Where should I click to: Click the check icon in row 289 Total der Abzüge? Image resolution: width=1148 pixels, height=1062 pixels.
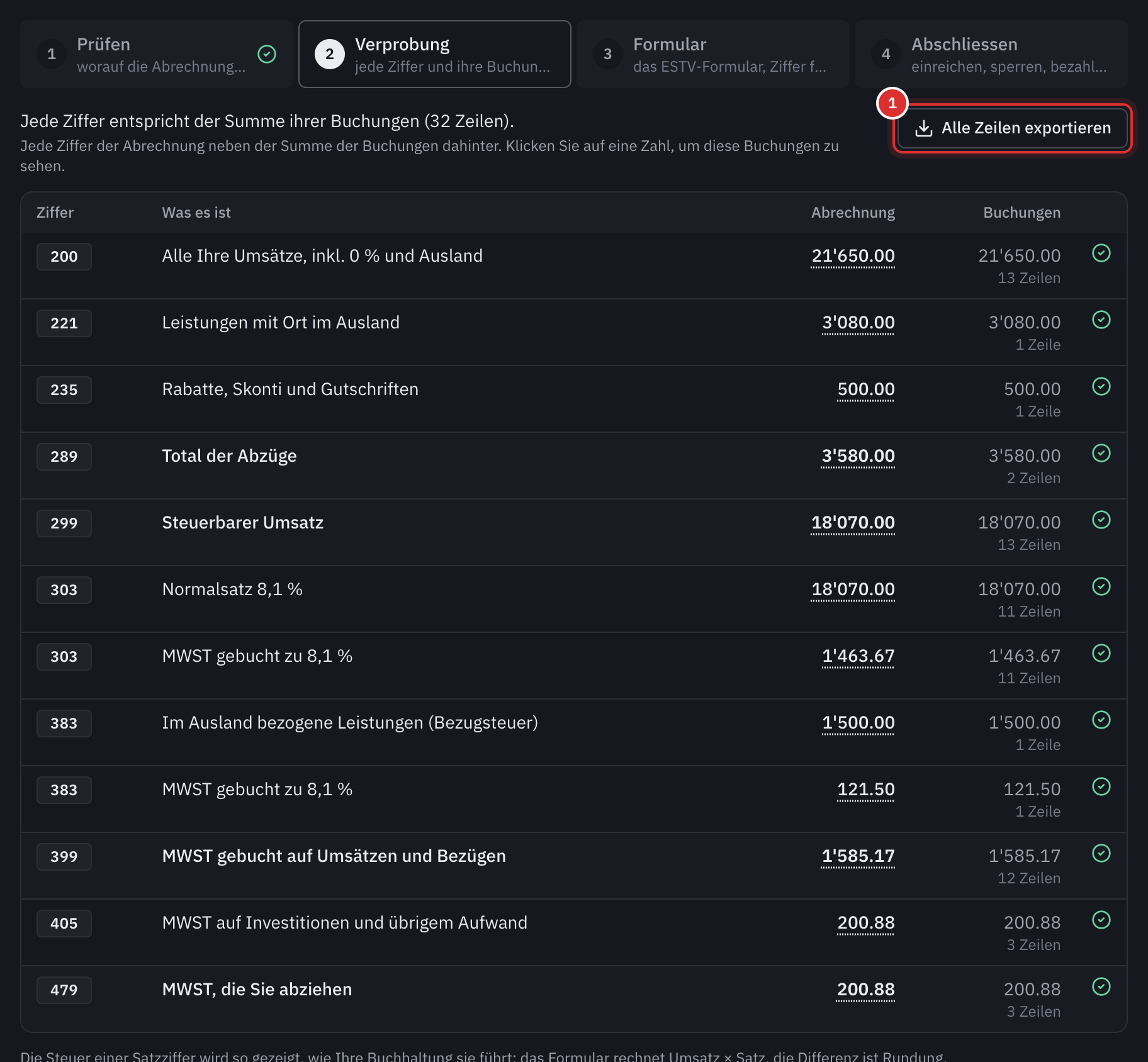point(1101,453)
